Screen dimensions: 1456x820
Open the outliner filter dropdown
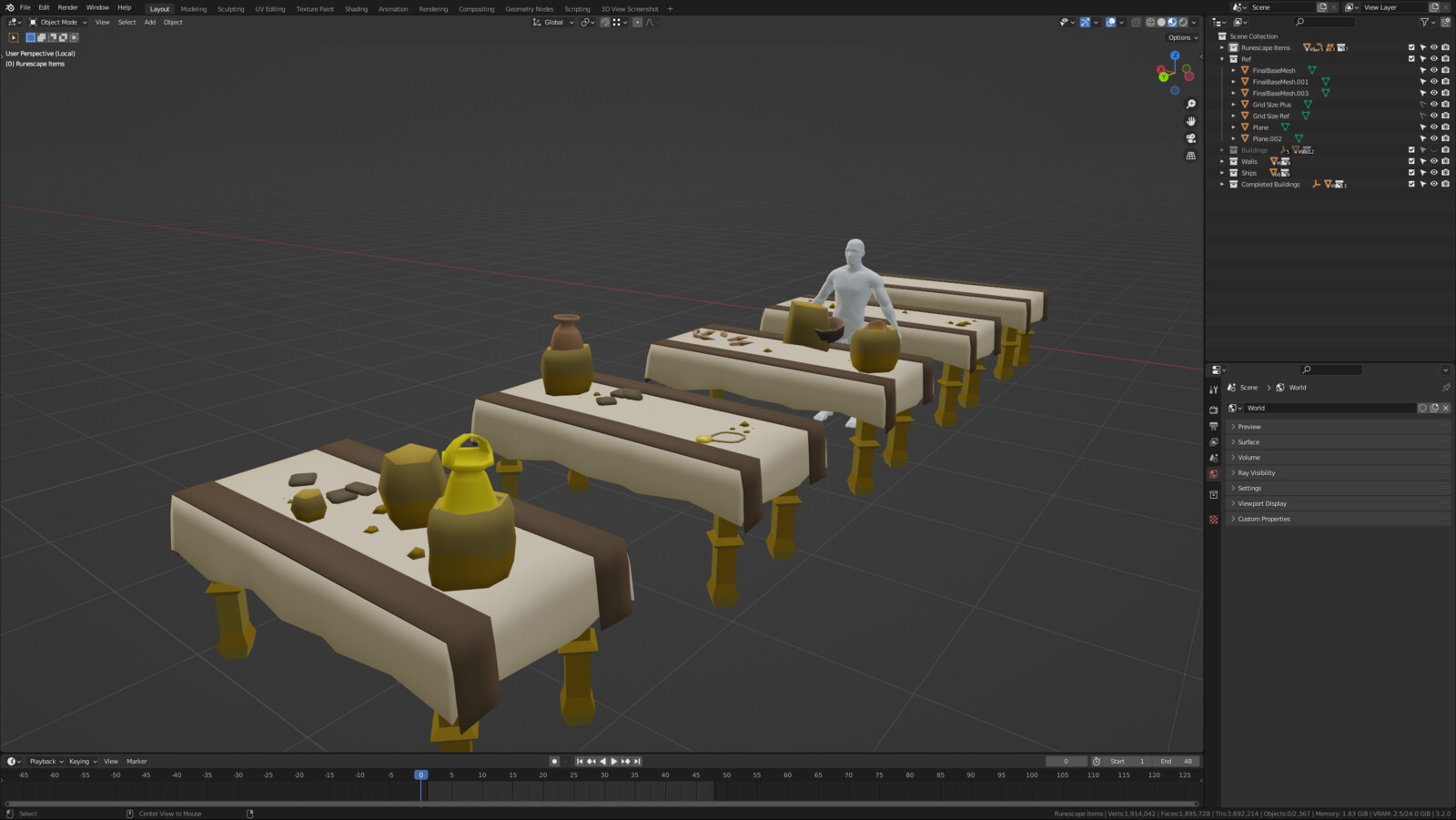1427,22
